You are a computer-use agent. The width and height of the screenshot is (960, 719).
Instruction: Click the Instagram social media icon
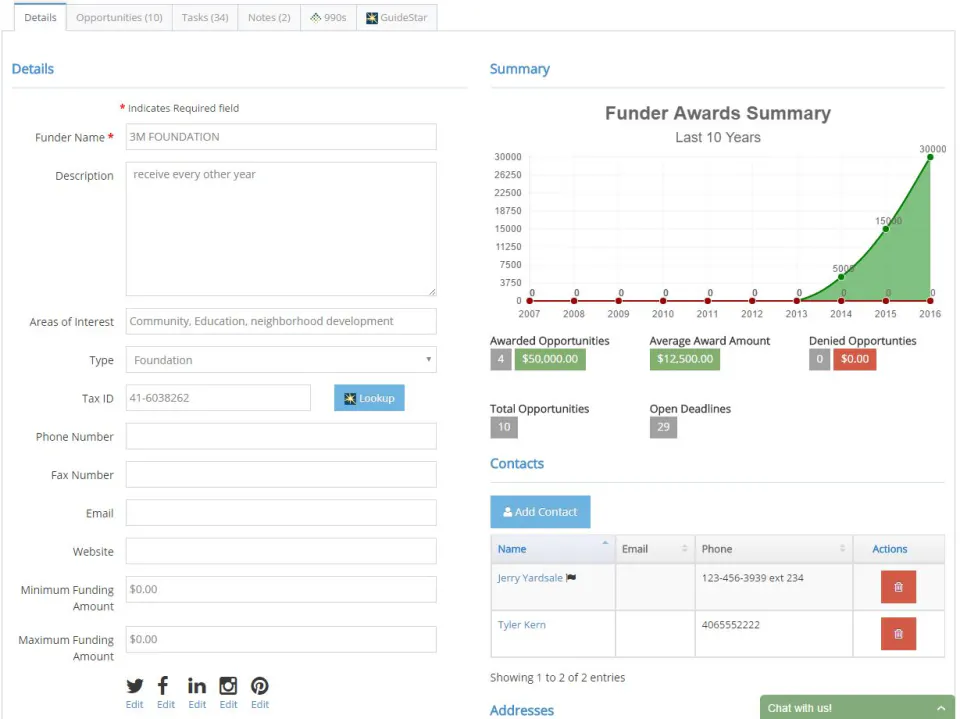[x=228, y=686]
